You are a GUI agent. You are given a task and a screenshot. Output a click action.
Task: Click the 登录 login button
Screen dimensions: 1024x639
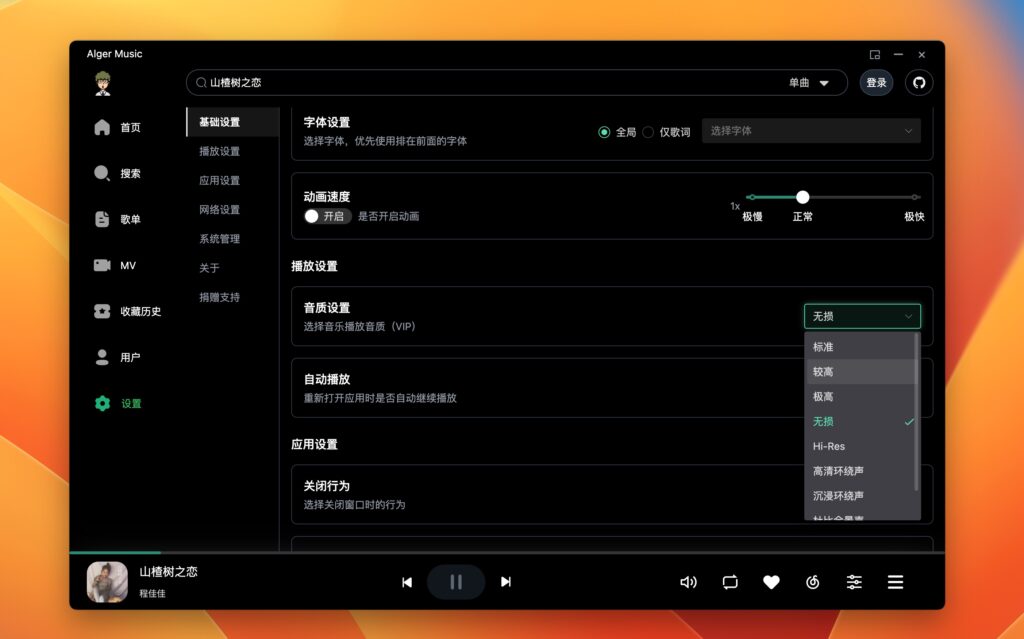click(875, 82)
